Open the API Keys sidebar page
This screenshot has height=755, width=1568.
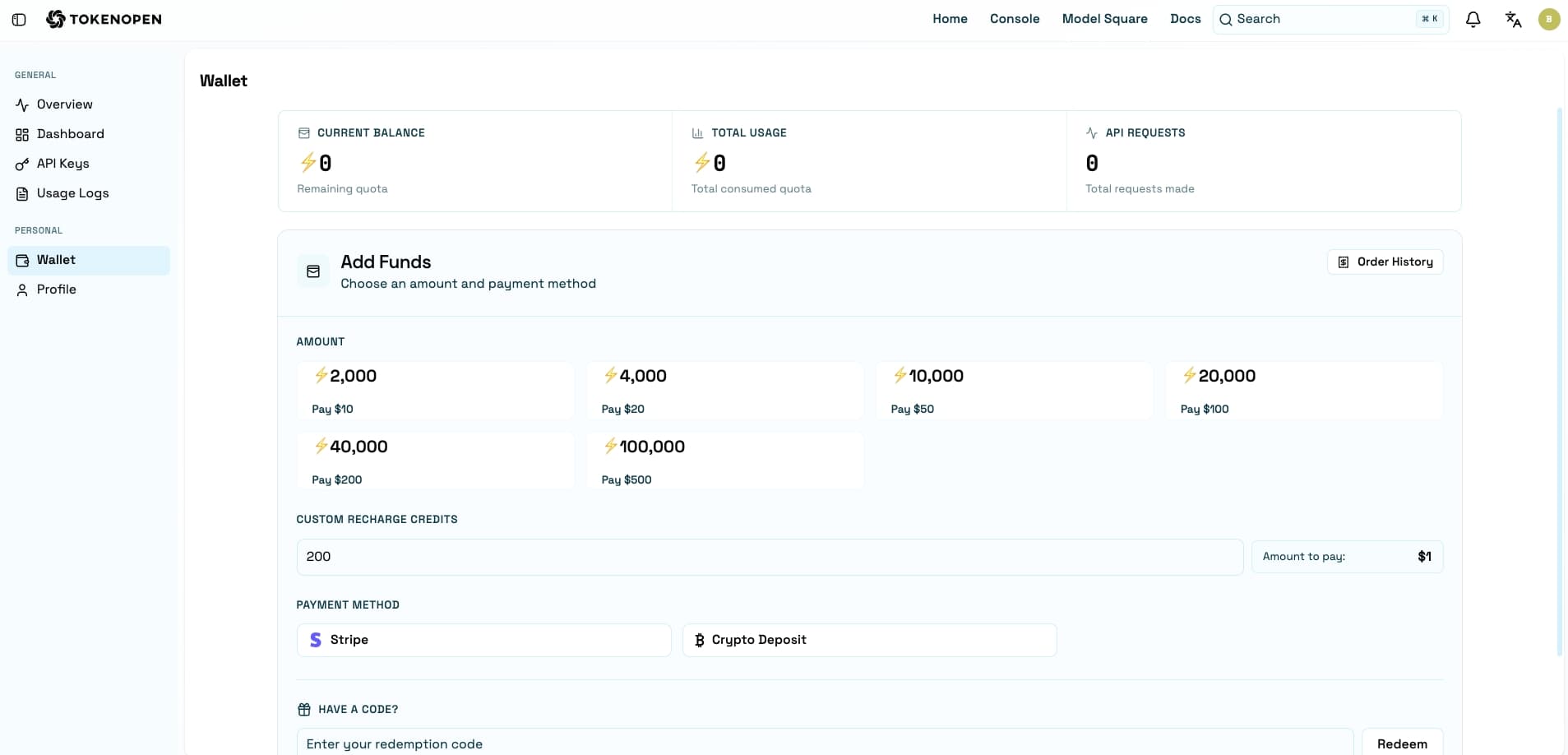[89, 164]
